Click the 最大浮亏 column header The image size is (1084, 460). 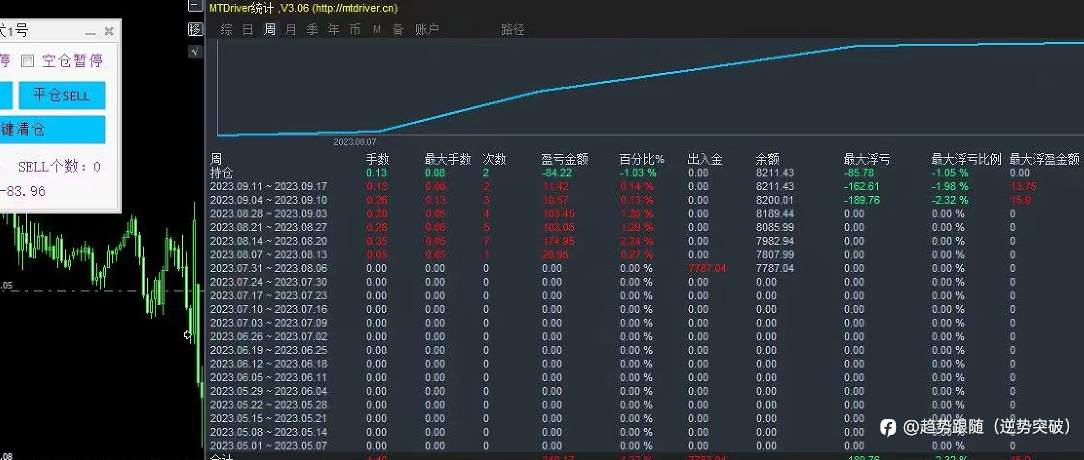point(867,160)
